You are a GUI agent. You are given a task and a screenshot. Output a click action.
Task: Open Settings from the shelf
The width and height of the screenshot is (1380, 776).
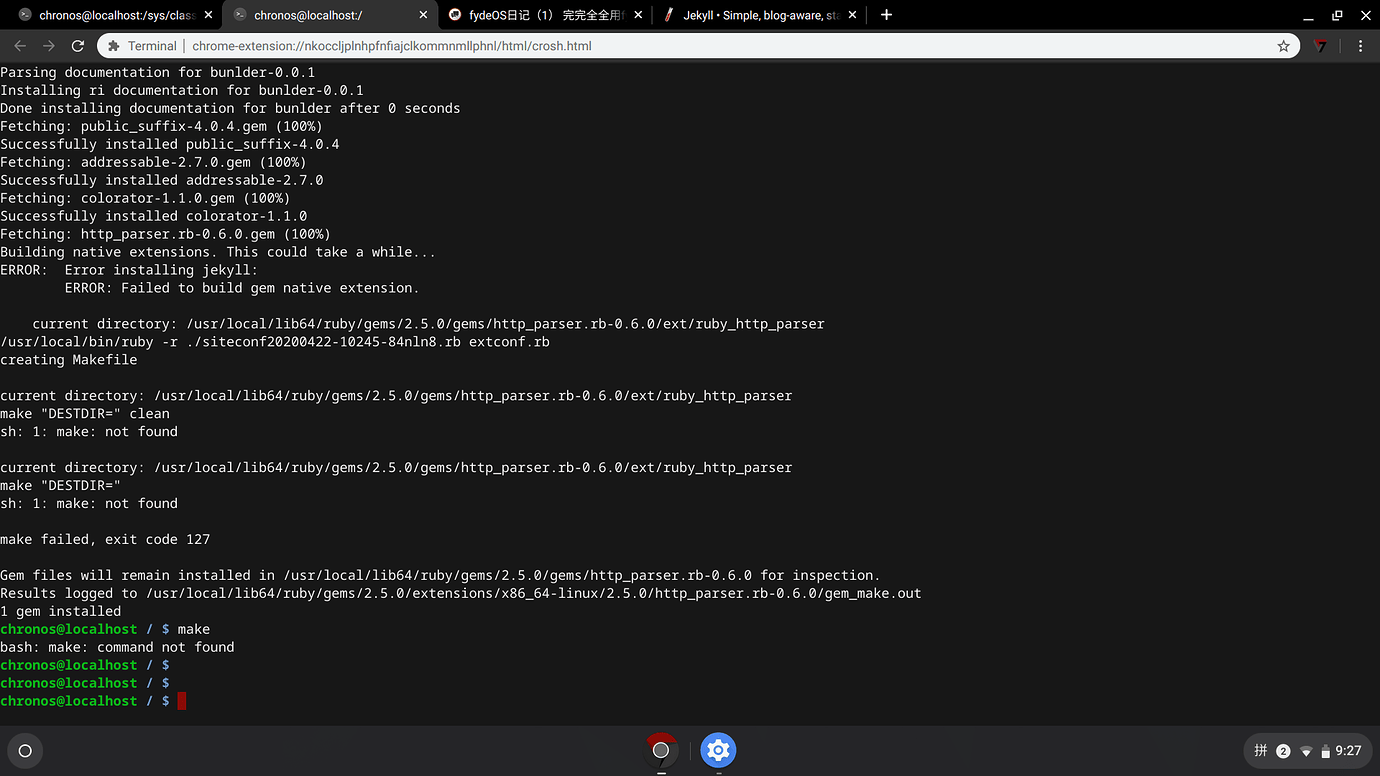point(718,751)
